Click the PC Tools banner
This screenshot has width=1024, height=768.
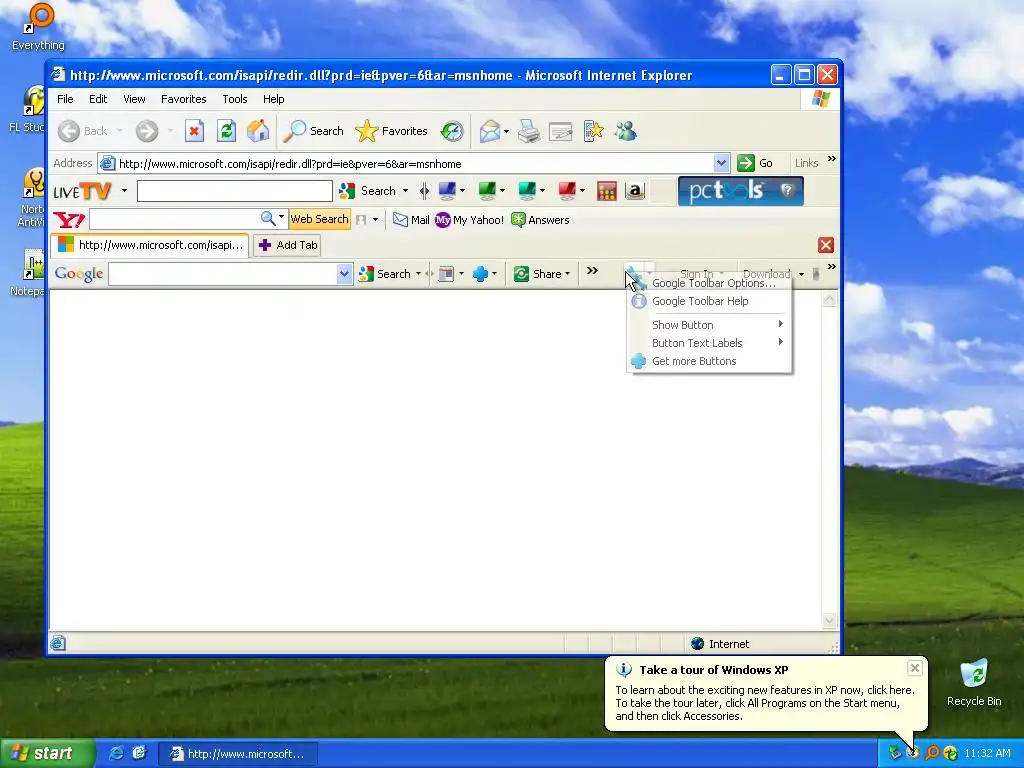click(x=741, y=191)
